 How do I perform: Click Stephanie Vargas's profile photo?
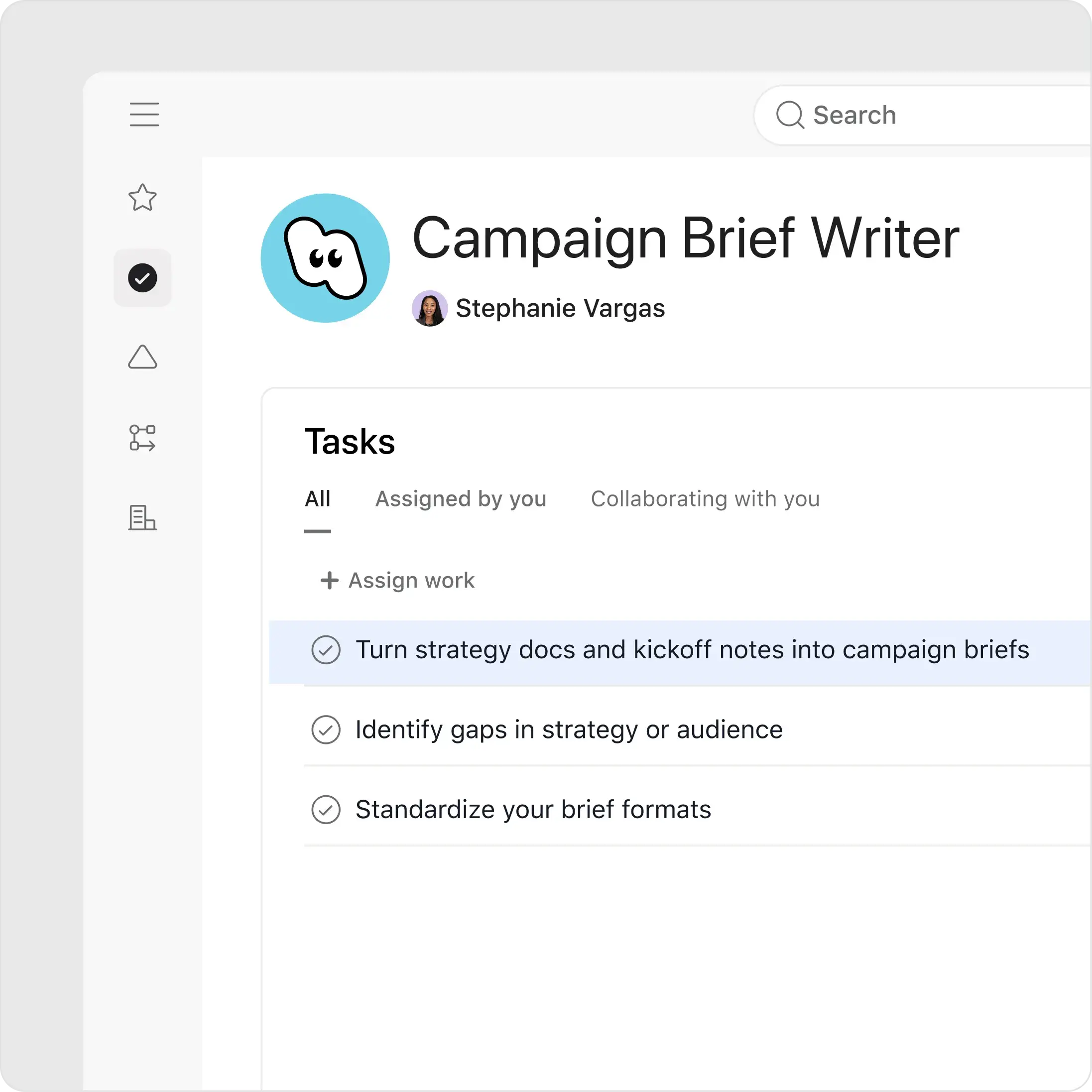point(430,308)
